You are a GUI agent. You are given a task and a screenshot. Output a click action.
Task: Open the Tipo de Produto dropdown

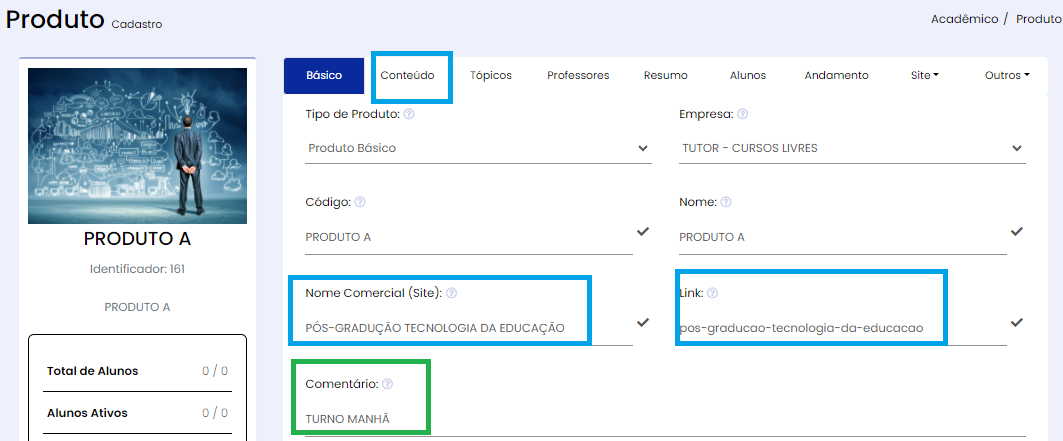[477, 148]
